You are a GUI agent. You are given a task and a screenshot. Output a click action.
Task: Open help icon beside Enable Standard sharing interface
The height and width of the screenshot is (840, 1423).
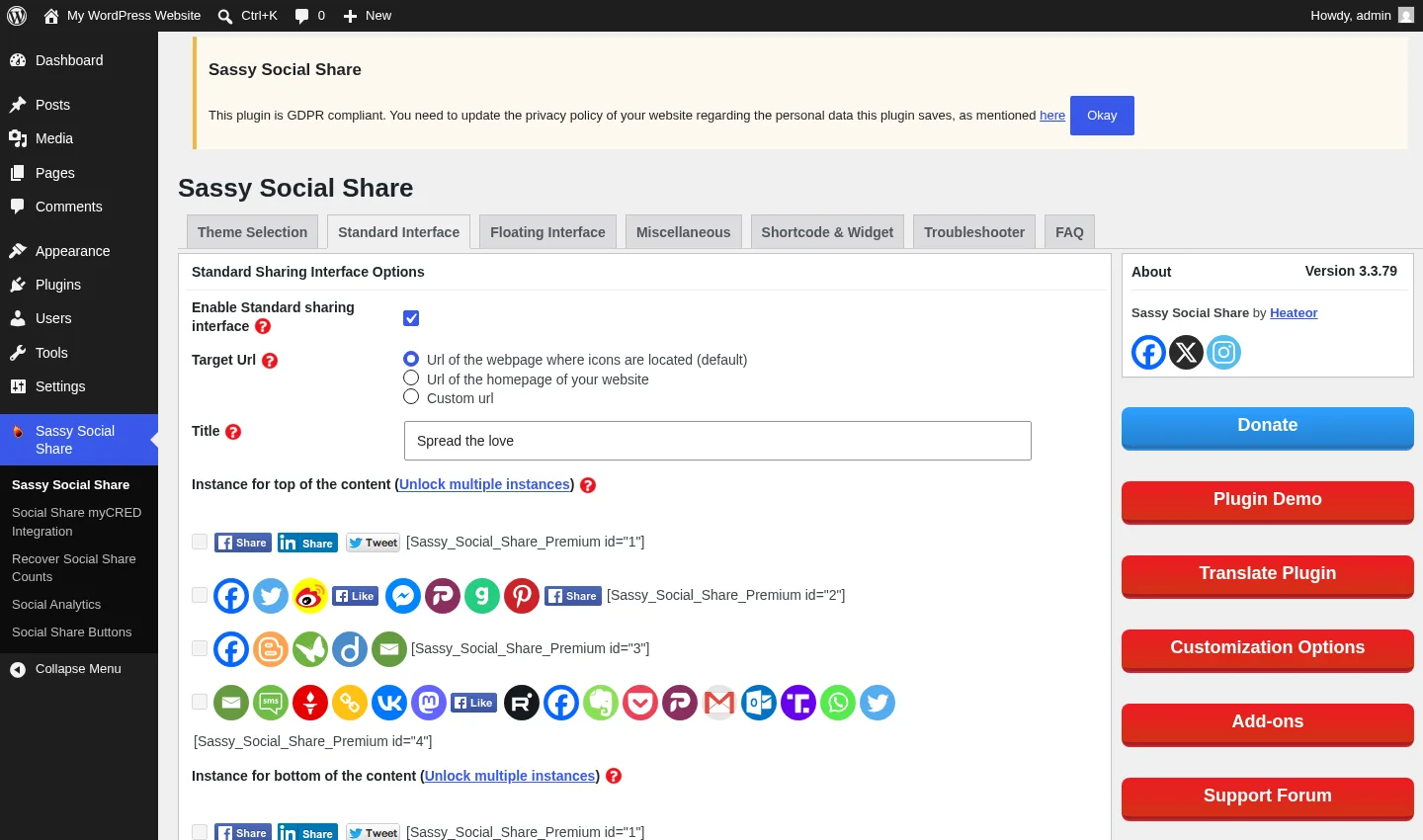pos(263,326)
